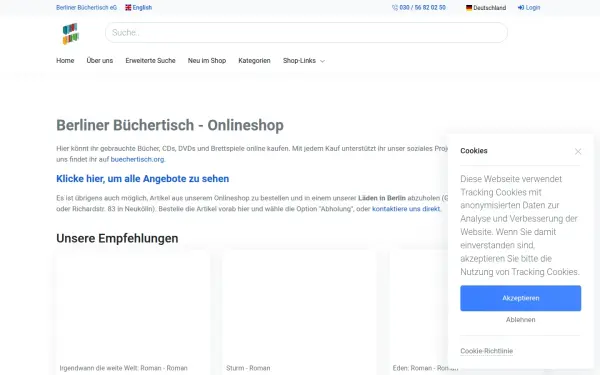600x375 pixels.
Task: Open Shop-Links menu label
Action: tap(299, 60)
